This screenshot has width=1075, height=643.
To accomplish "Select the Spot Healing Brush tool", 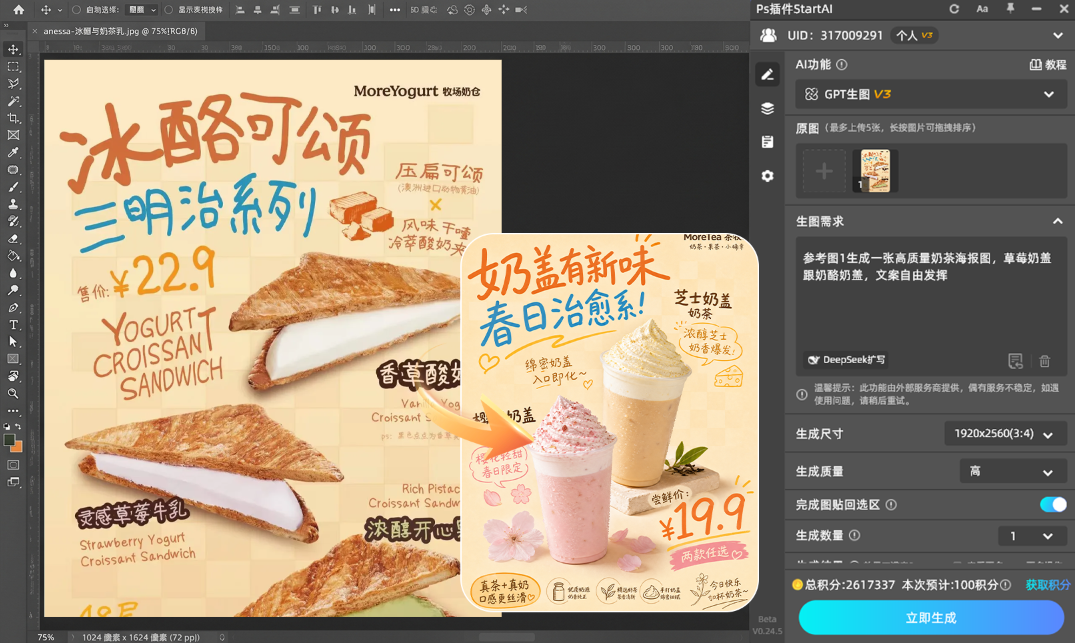I will point(13,169).
